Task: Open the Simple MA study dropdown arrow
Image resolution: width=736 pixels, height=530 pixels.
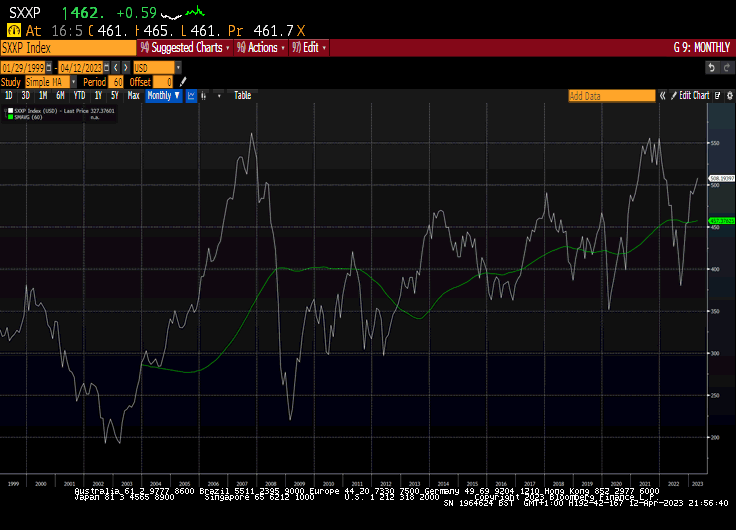Action: coord(74,82)
